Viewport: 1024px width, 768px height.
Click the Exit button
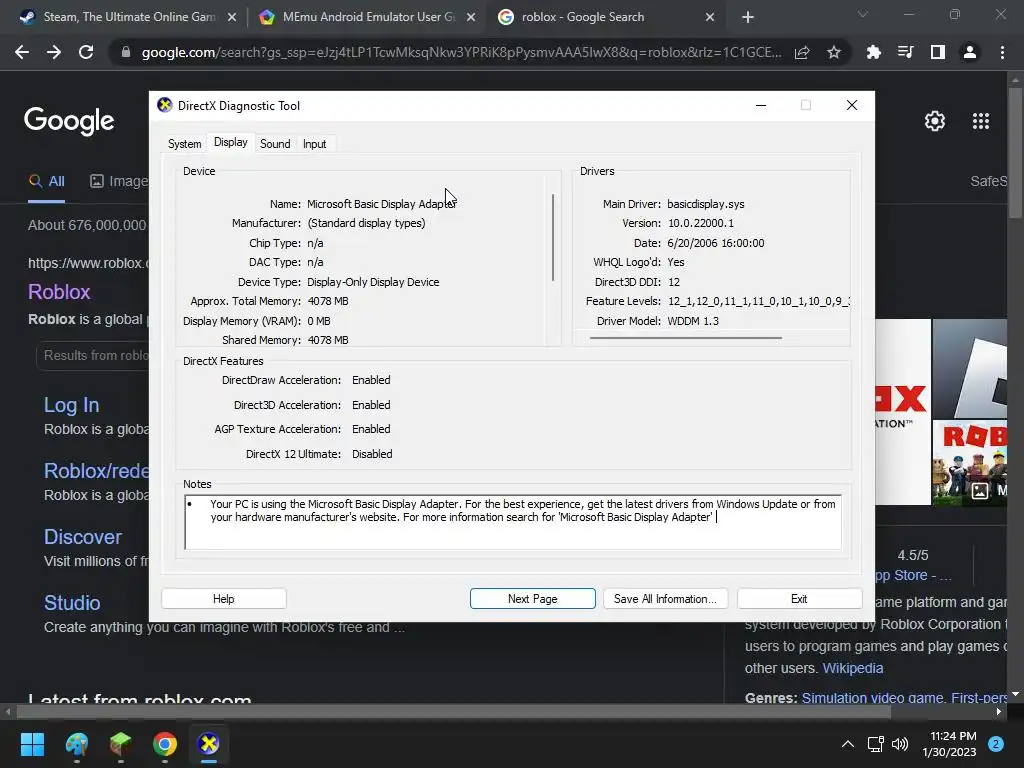(799, 599)
